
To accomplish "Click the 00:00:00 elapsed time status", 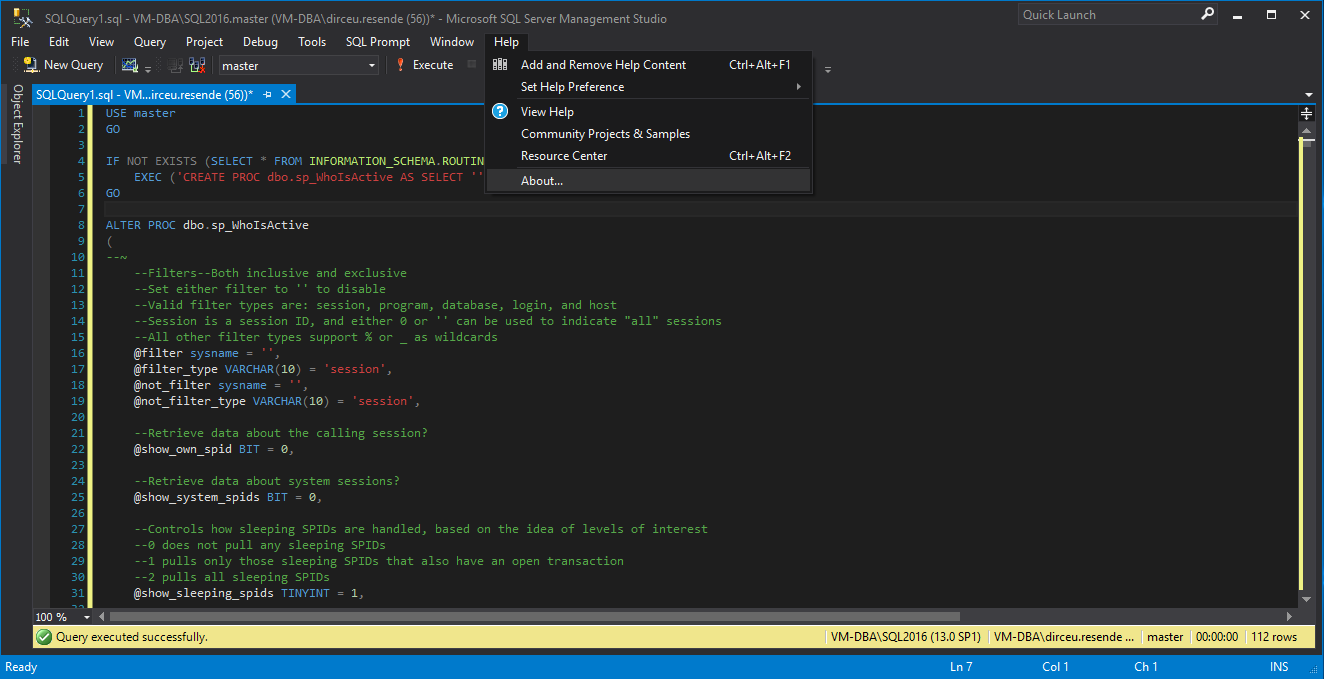I will (1217, 637).
